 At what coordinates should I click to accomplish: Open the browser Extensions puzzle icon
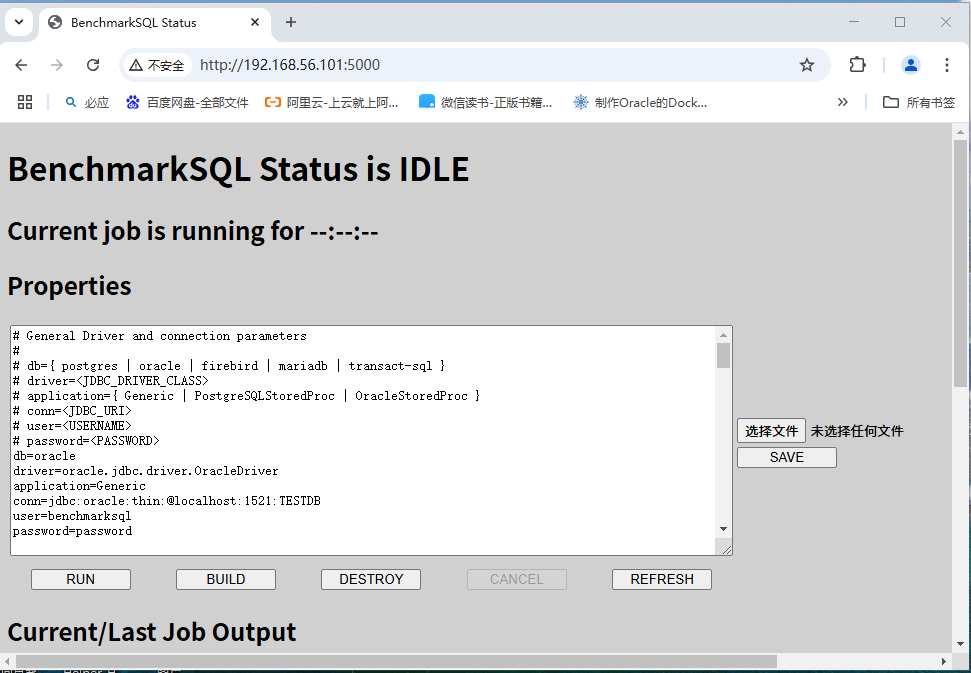coord(857,64)
